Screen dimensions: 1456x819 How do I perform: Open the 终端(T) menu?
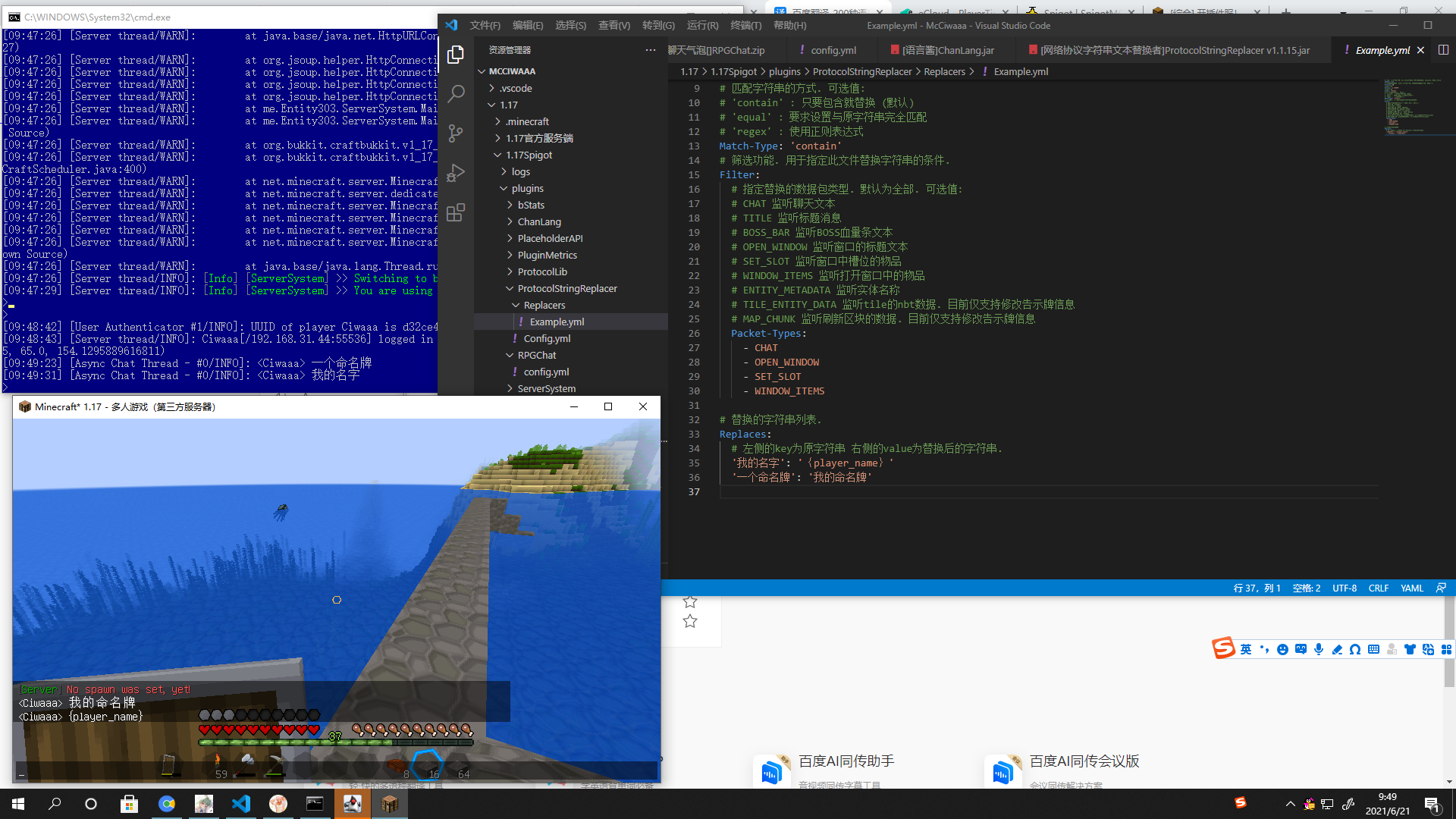745,25
